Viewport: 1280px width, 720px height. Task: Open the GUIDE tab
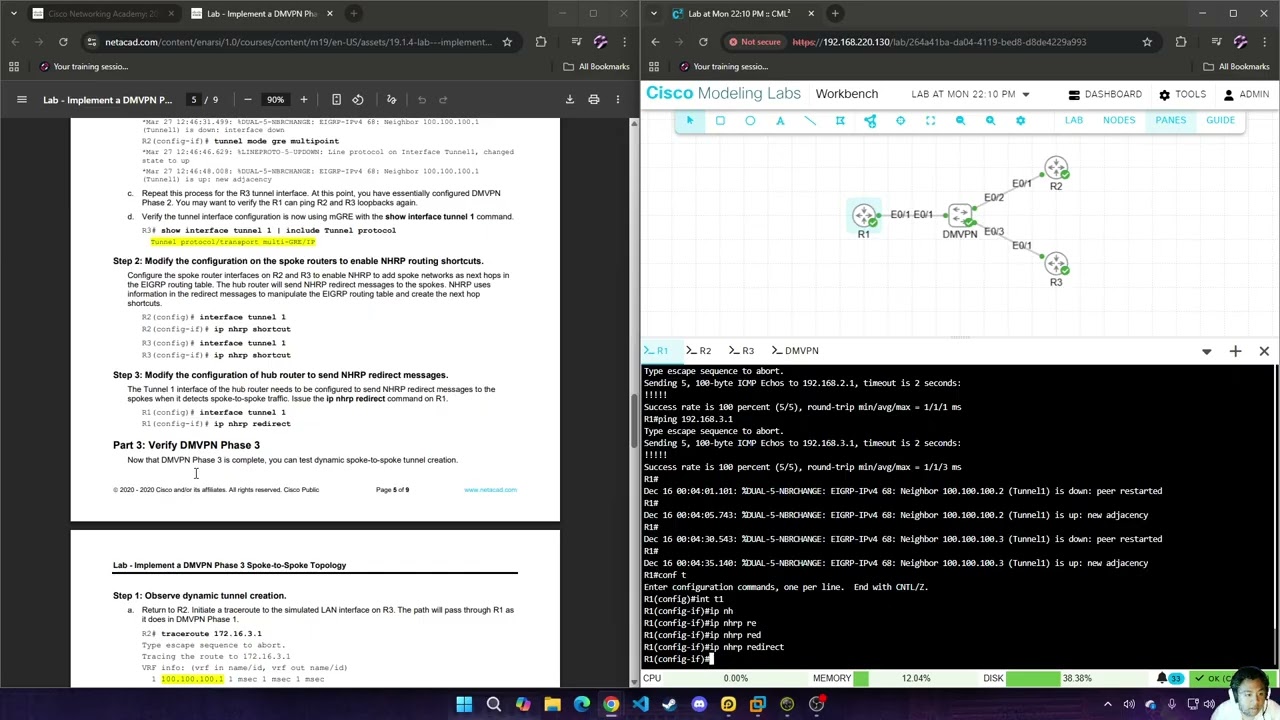1220,120
